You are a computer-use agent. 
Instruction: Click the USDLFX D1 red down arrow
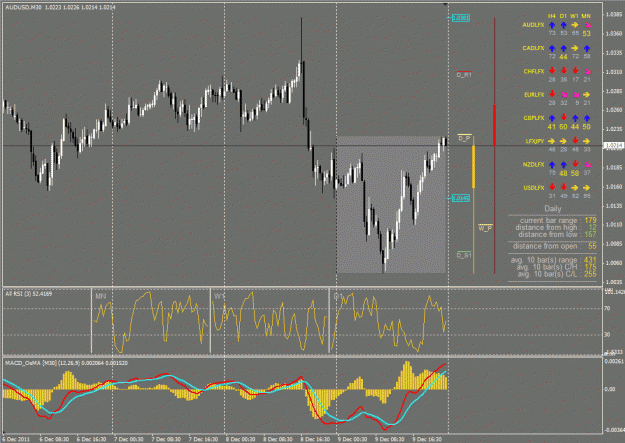(563, 187)
